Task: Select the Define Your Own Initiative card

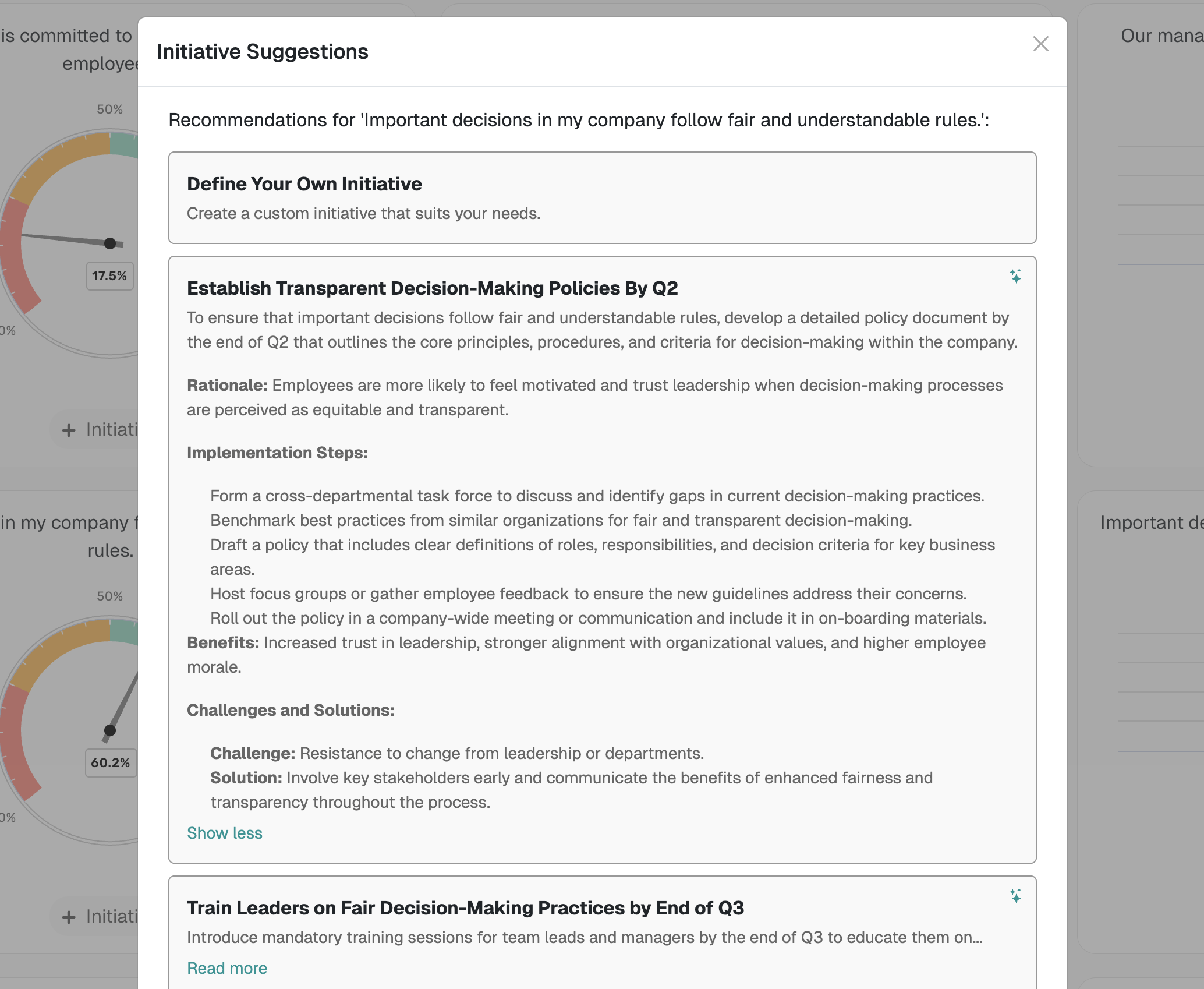Action: coord(602,197)
